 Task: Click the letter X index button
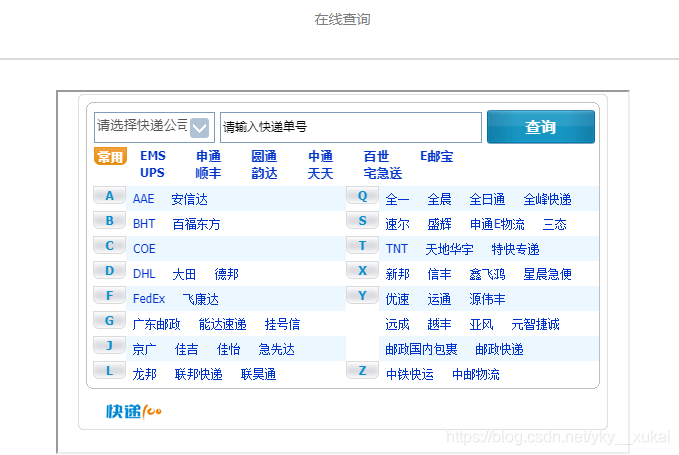362,271
